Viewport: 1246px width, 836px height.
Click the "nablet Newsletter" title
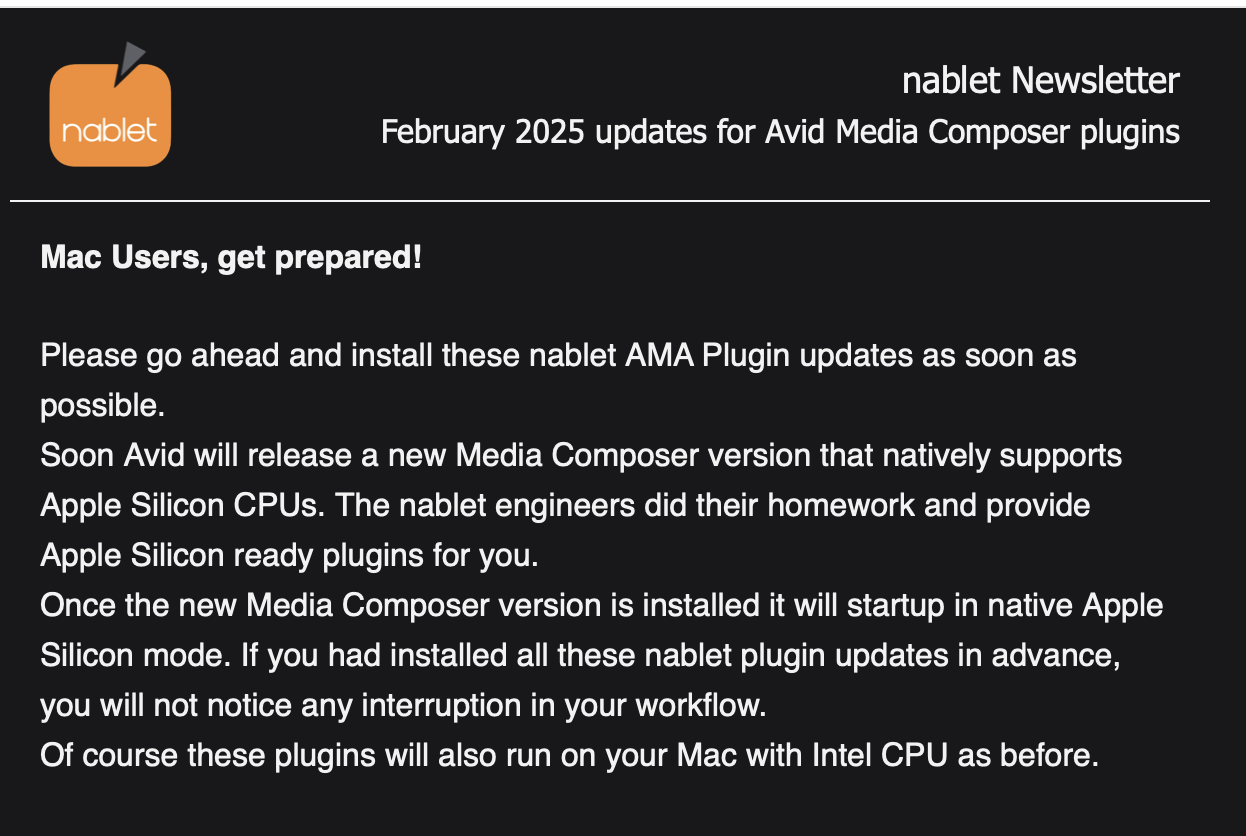(1040, 81)
